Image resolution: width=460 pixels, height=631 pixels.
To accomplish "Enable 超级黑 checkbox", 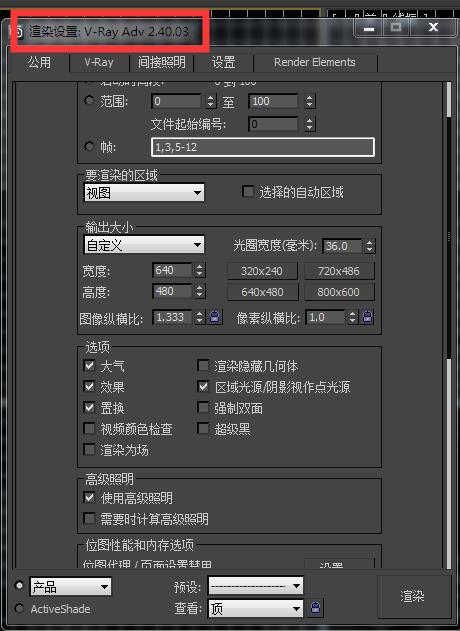I will coord(203,428).
